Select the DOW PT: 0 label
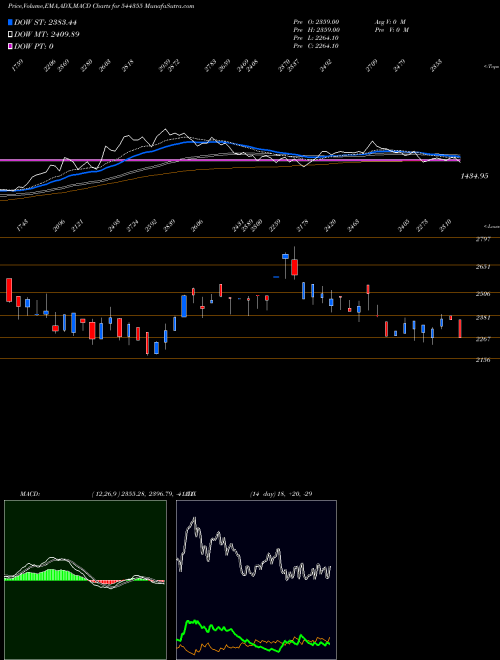The width and height of the screenshot is (500, 660). tap(34, 46)
